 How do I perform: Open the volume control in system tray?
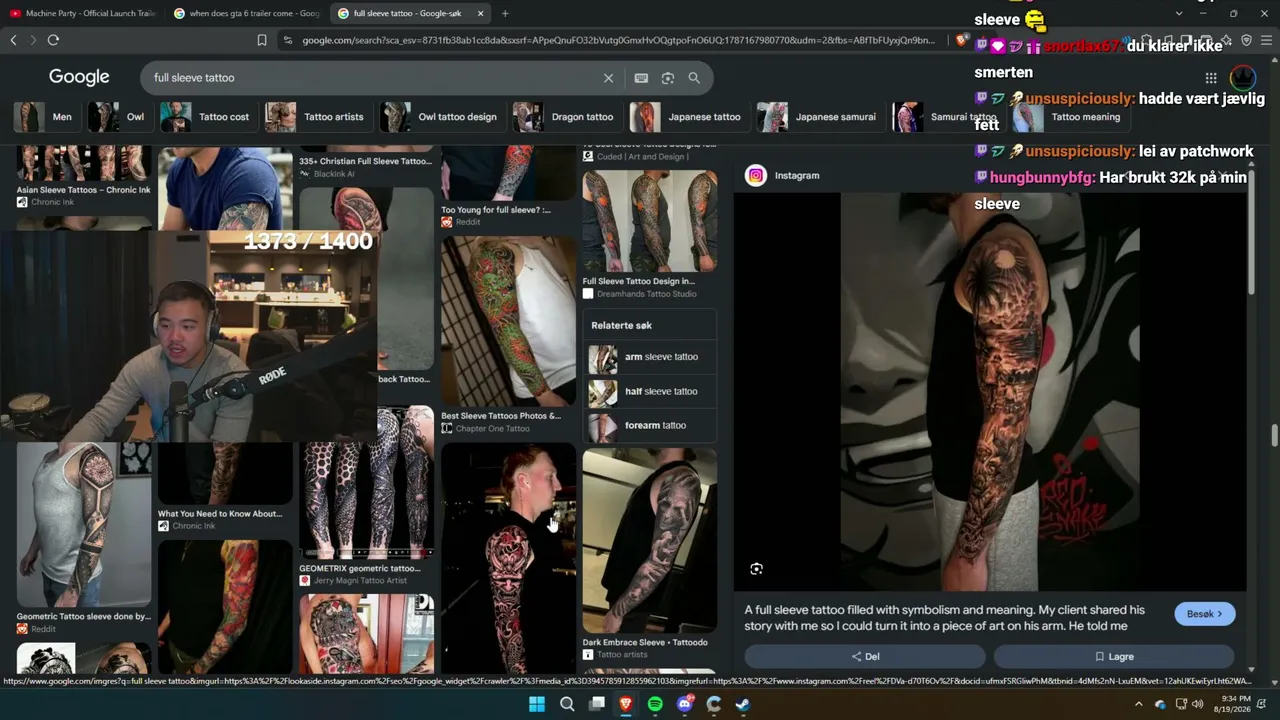click(1198, 704)
